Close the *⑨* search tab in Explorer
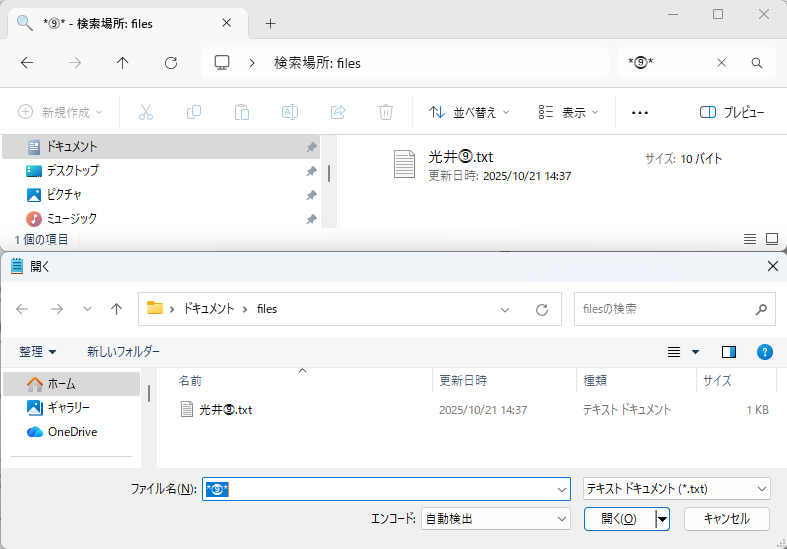Viewport: 787px width, 549px height. click(227, 23)
